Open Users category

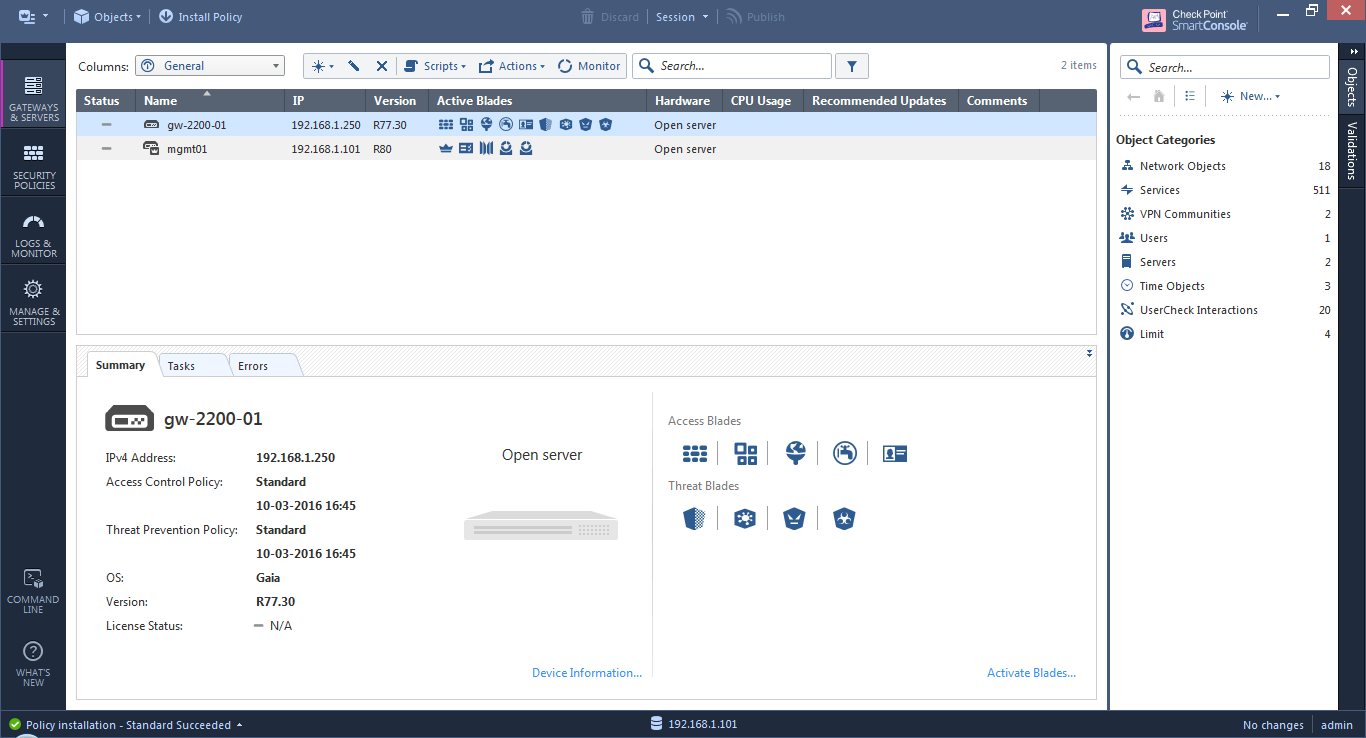coord(1225,238)
